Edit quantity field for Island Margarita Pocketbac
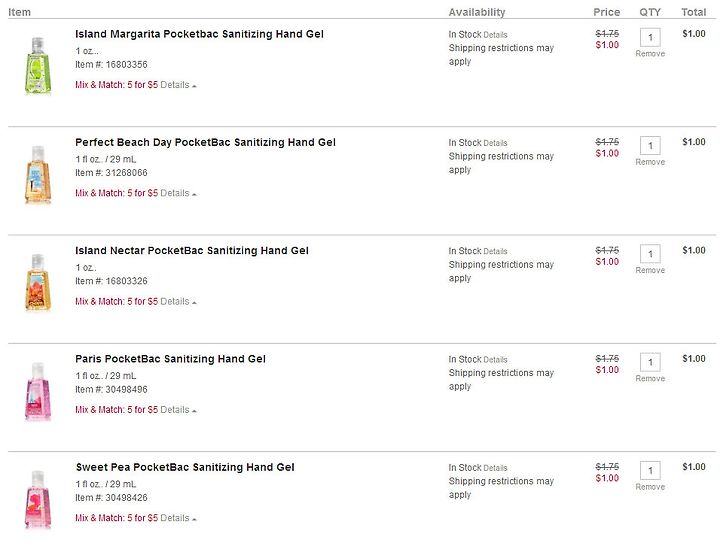 tap(650, 37)
